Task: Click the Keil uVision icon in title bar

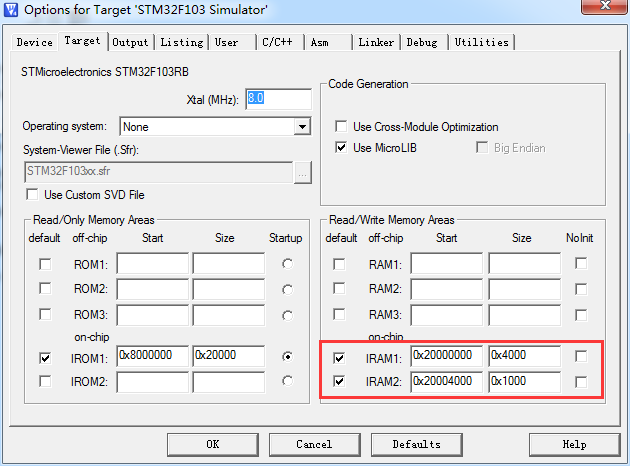Action: click(11, 9)
